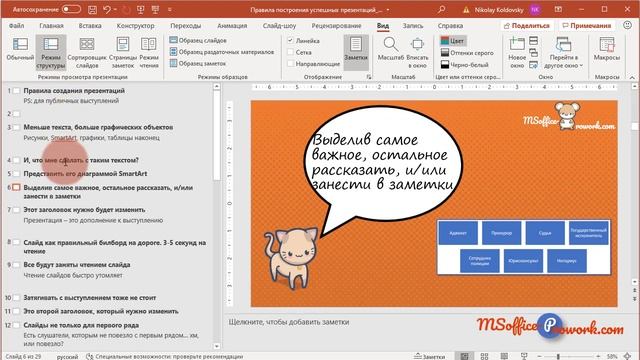This screenshot has height=360, width=640.
Task: Enable the Сетка checkbox
Action: point(291,52)
